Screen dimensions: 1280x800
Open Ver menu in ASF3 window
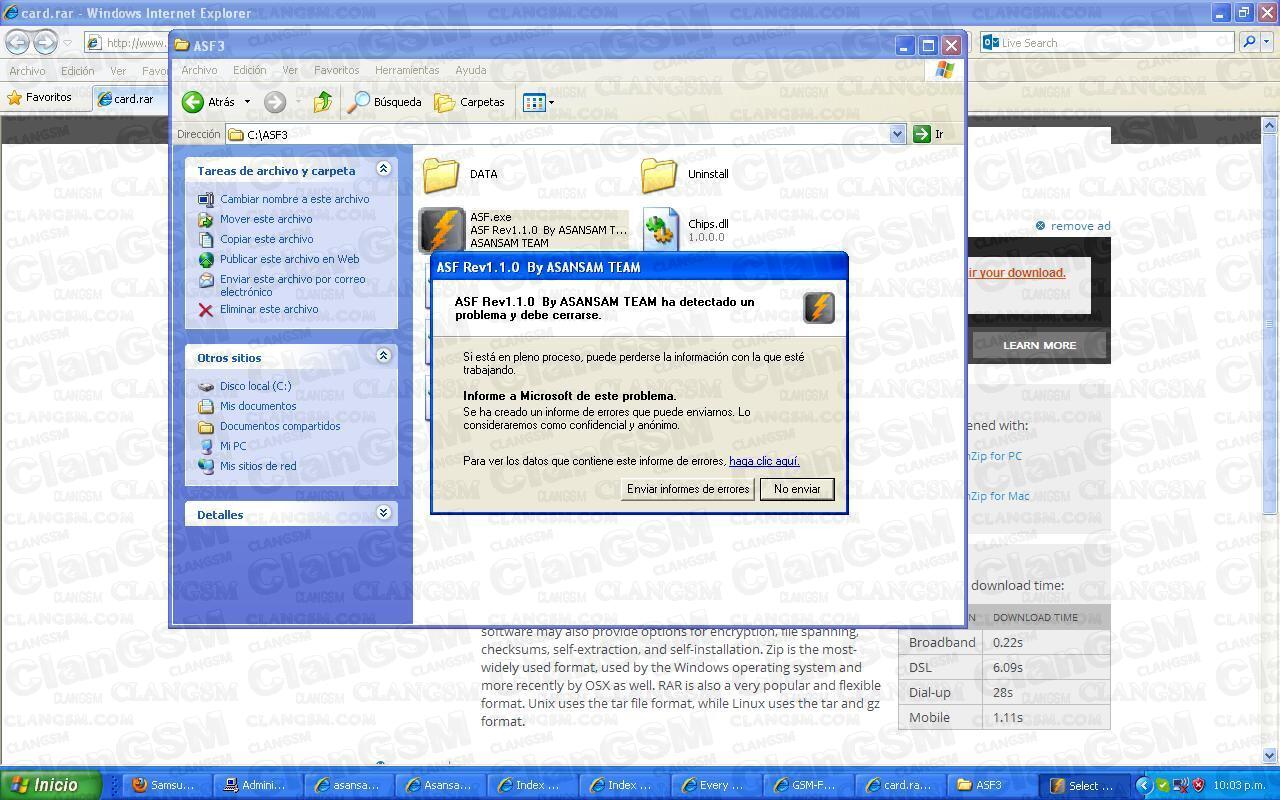pos(290,70)
